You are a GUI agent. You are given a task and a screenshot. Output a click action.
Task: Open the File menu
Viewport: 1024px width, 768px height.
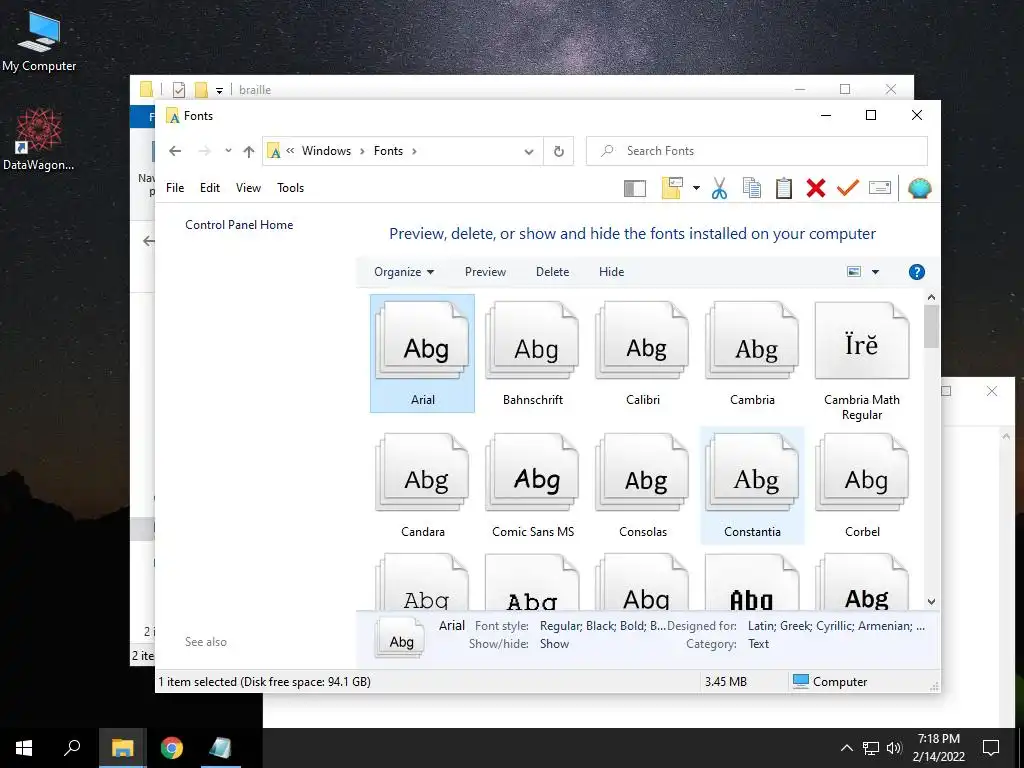(175, 188)
